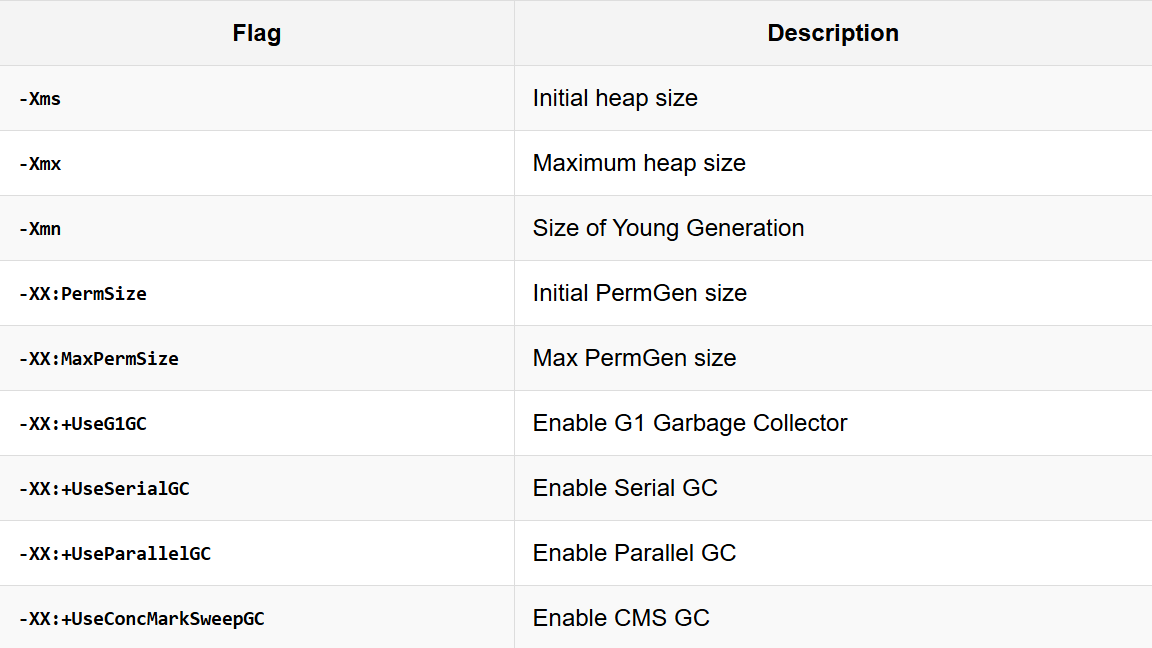Click the -XX:+UseParallelGC flag text
Viewport: 1152px width, 648px height.
(115, 554)
